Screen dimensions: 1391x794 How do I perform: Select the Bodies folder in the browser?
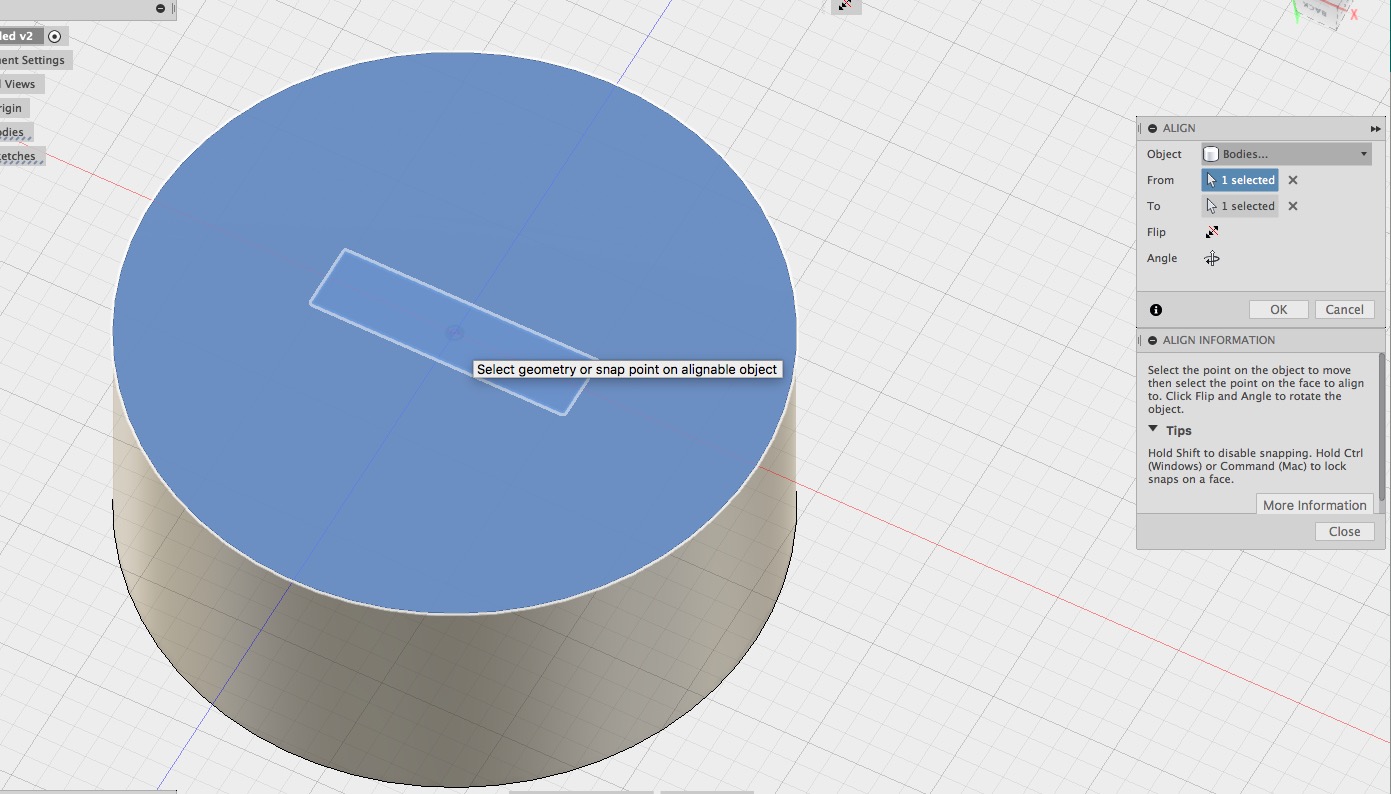[x=10, y=131]
